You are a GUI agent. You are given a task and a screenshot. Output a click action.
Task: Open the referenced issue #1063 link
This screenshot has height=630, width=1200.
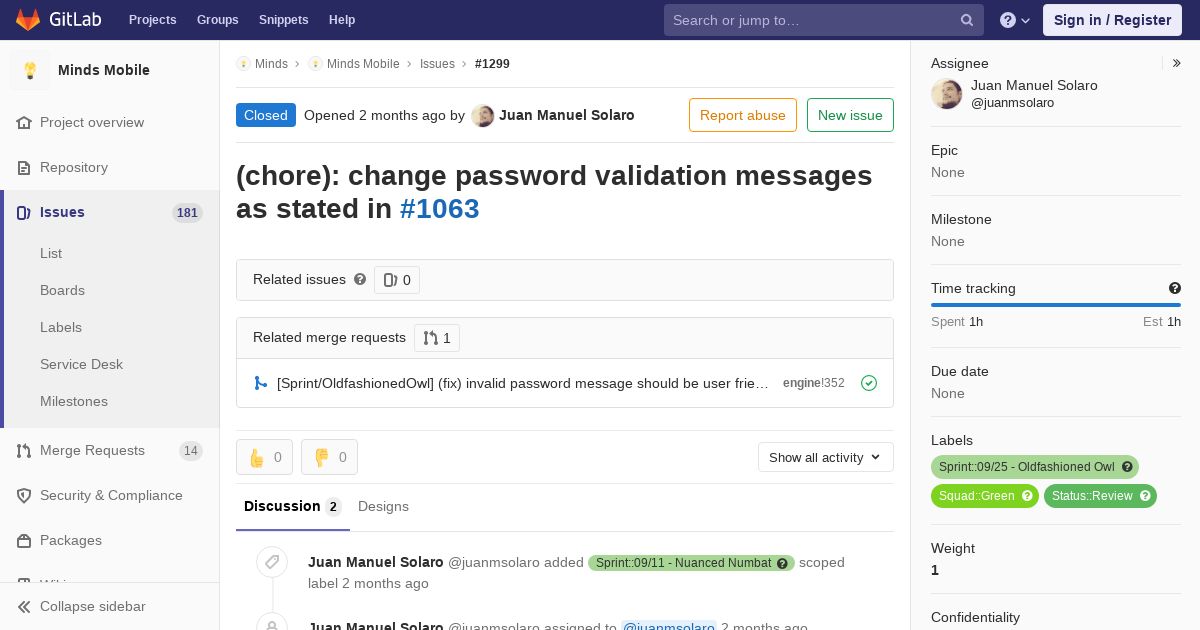[439, 208]
